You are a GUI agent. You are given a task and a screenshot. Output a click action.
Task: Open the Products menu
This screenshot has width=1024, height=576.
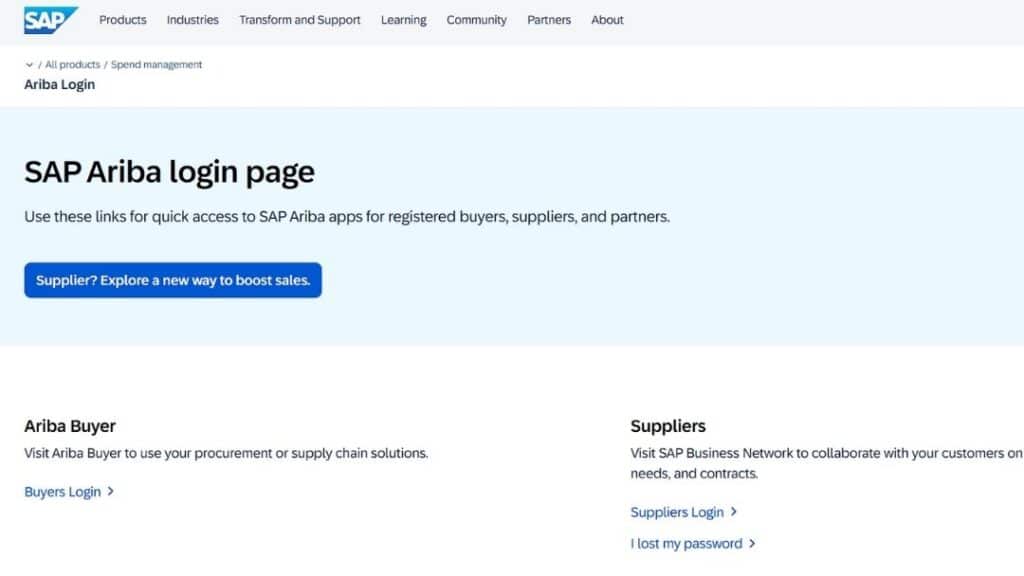(x=123, y=20)
